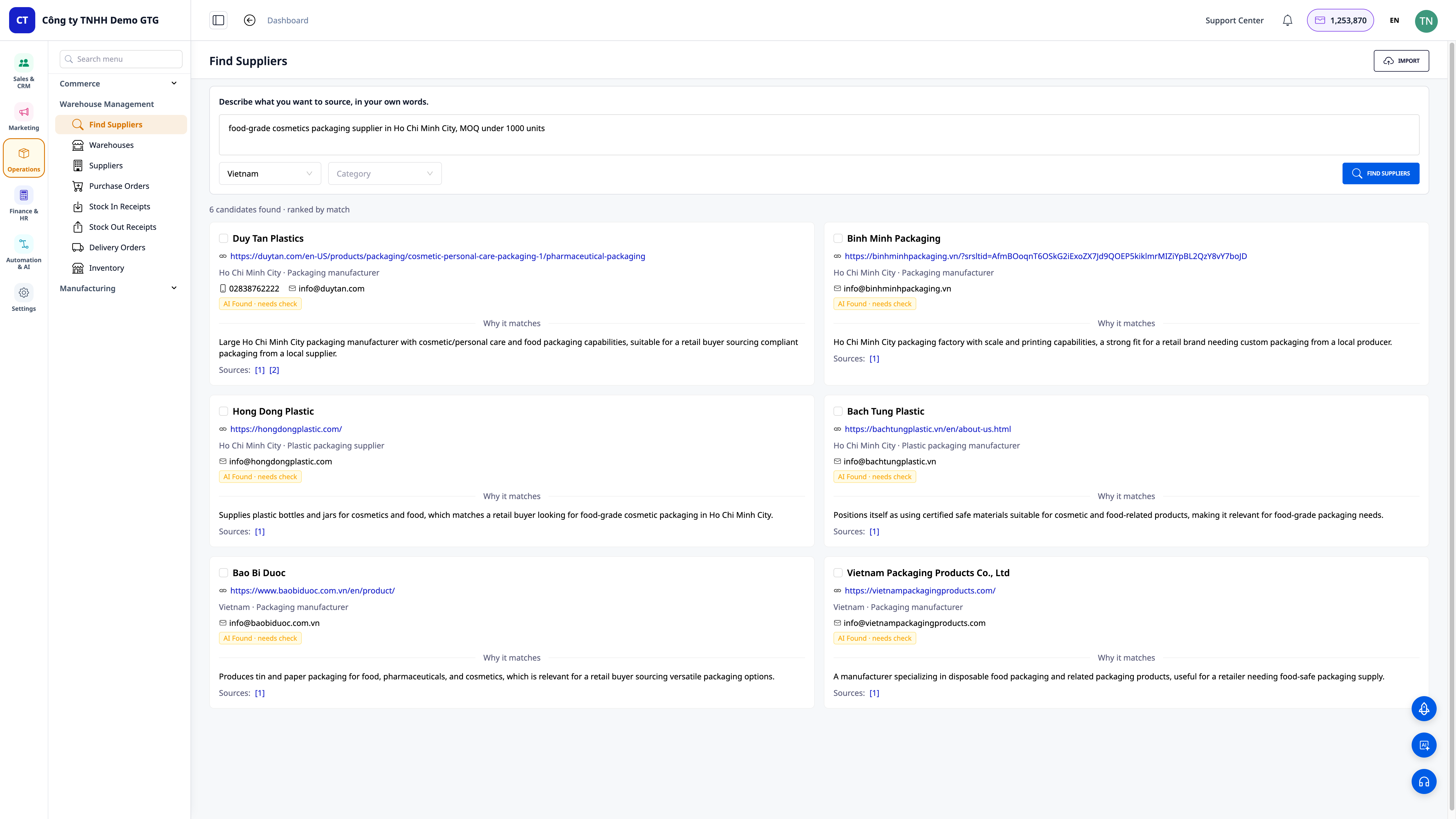Open the Category dropdown
Image resolution: width=1456 pixels, height=819 pixels.
pos(384,173)
